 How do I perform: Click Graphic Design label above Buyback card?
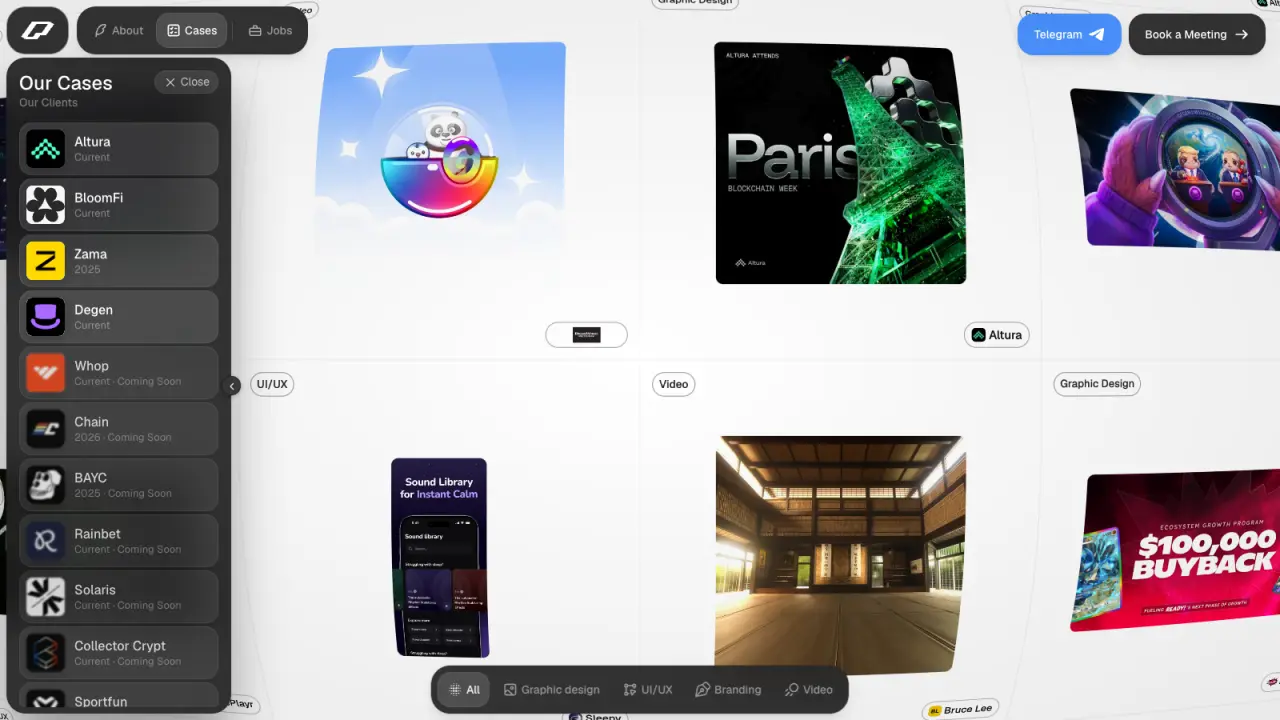coord(1097,384)
